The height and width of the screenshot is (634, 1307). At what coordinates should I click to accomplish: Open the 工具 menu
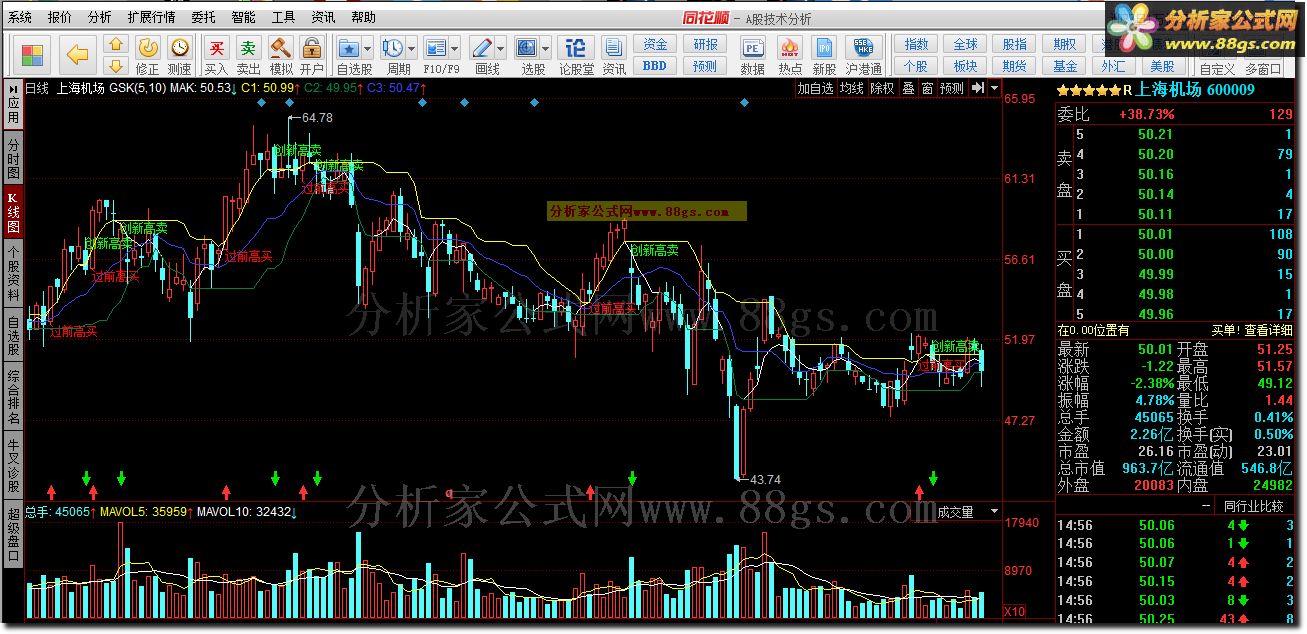point(284,17)
